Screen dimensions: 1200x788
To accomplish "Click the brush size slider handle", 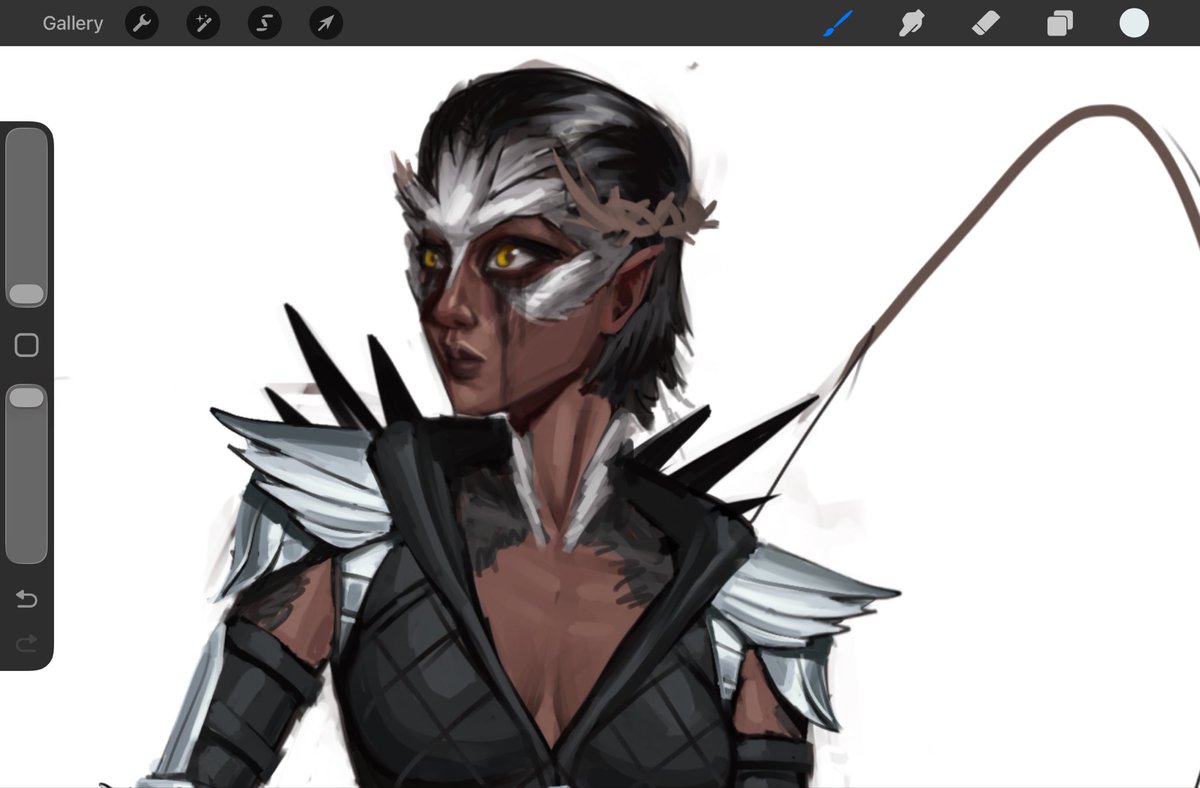I will [x=27, y=294].
